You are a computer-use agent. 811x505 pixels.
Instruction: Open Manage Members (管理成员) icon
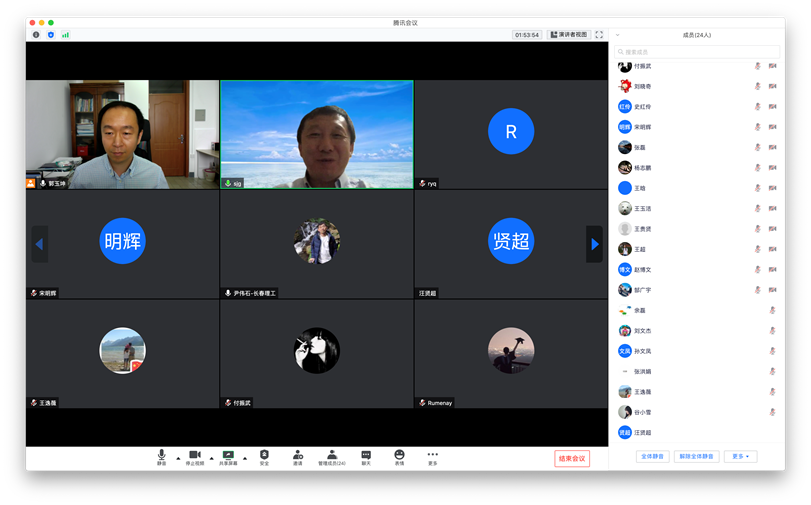point(332,457)
